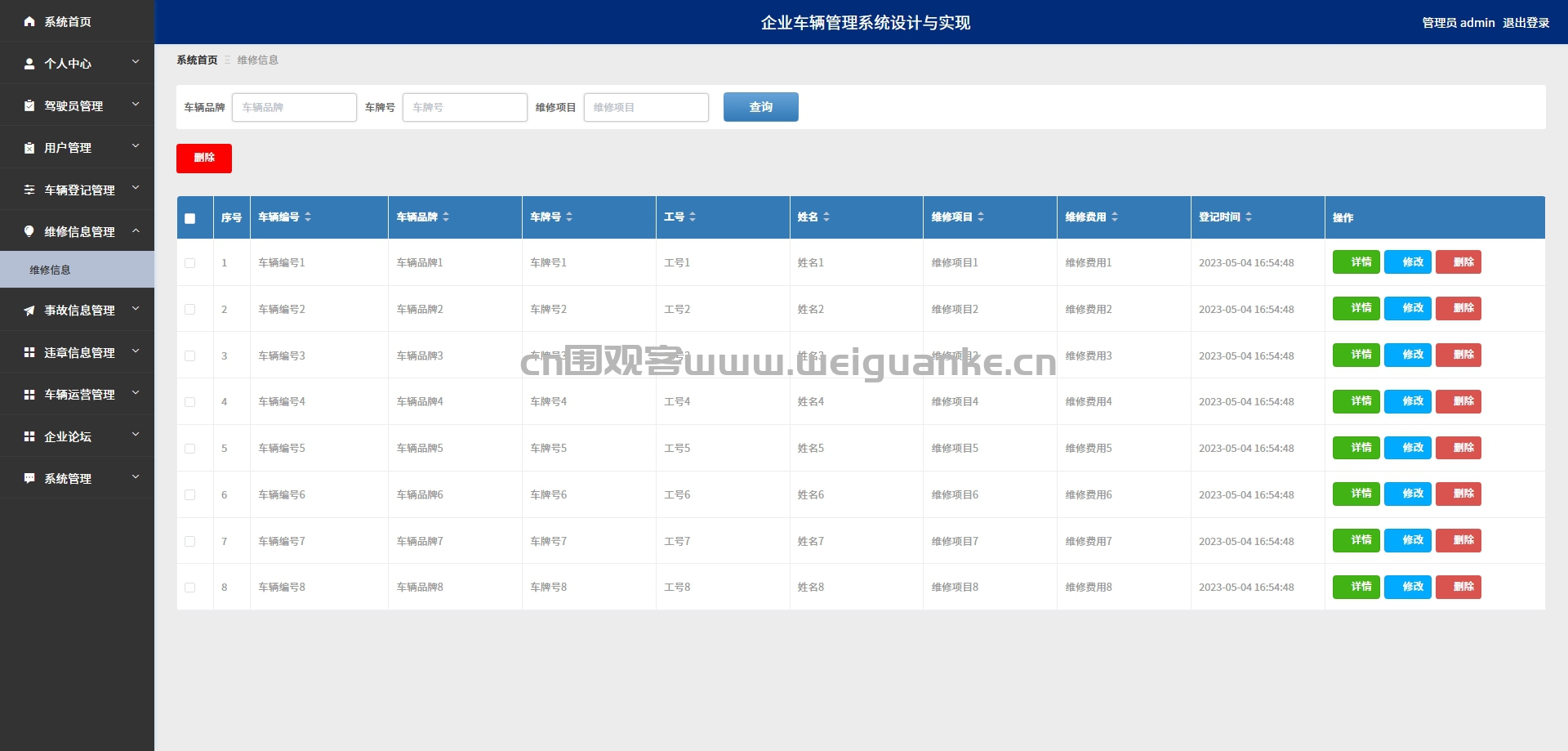Check the checkbox for row 8
This screenshot has width=1568, height=751.
[x=190, y=588]
